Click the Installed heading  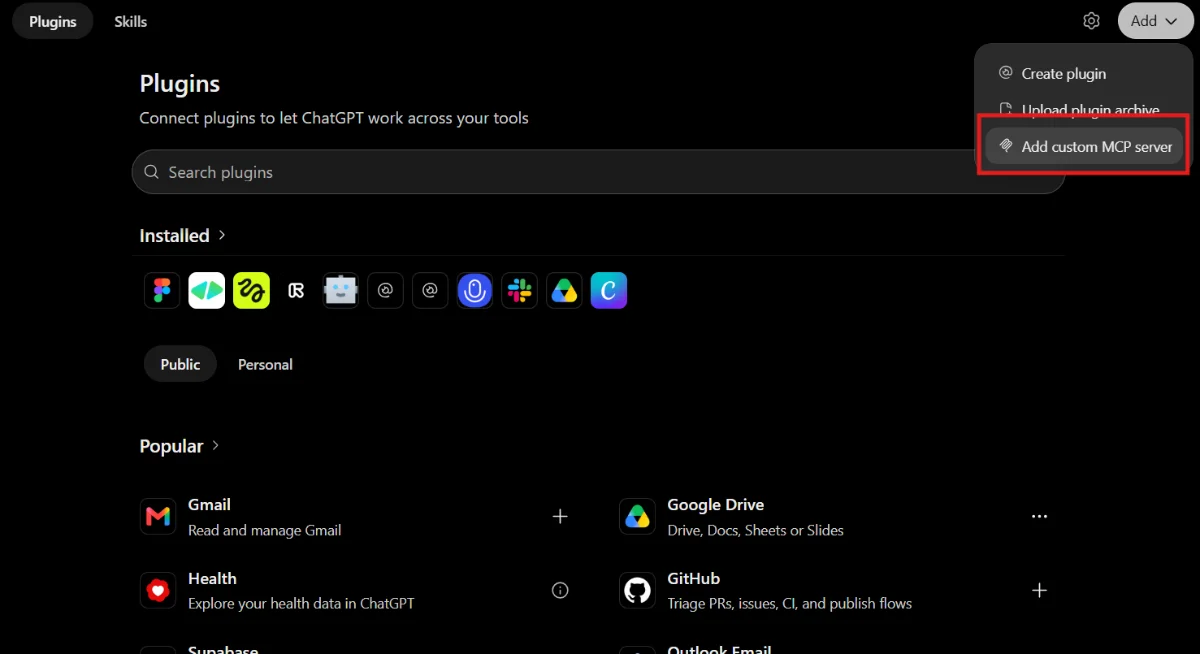(x=174, y=235)
